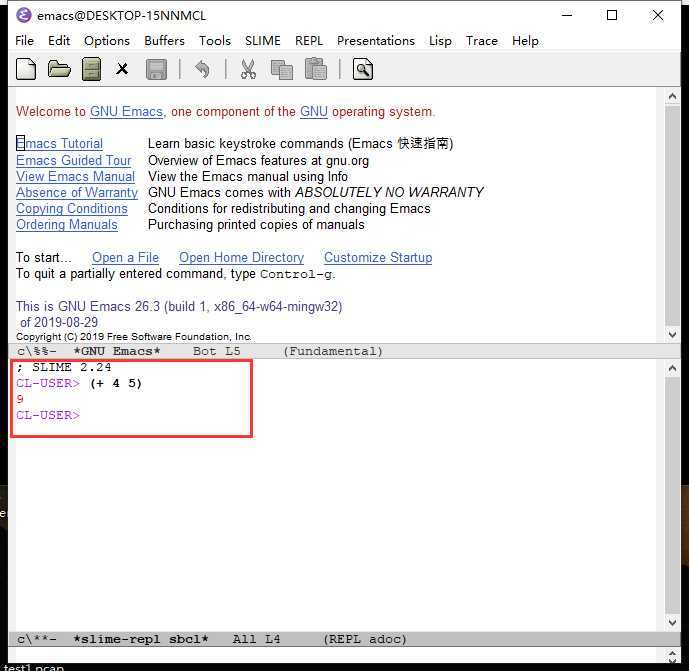Click the Emacs logo in the title bar
This screenshot has width=689, height=671.
[24, 15]
